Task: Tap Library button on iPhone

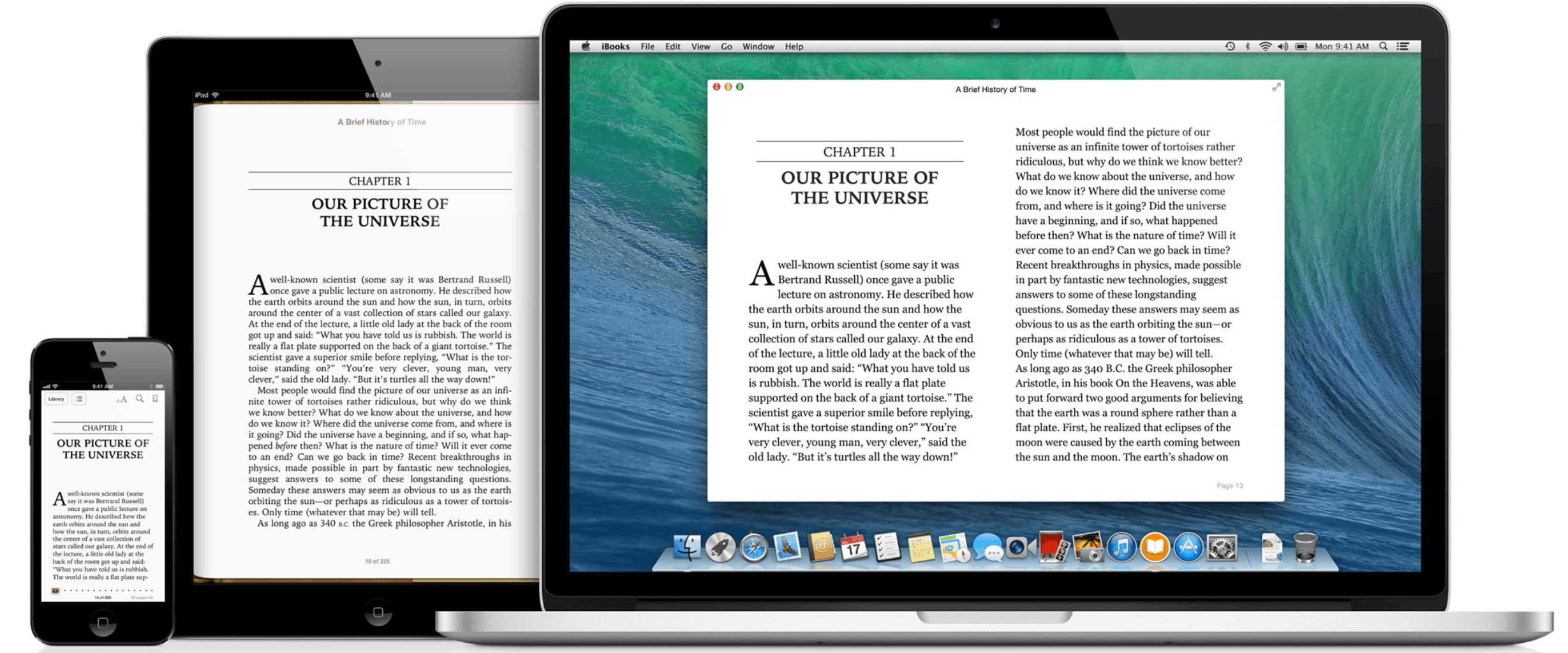Action: point(56,399)
